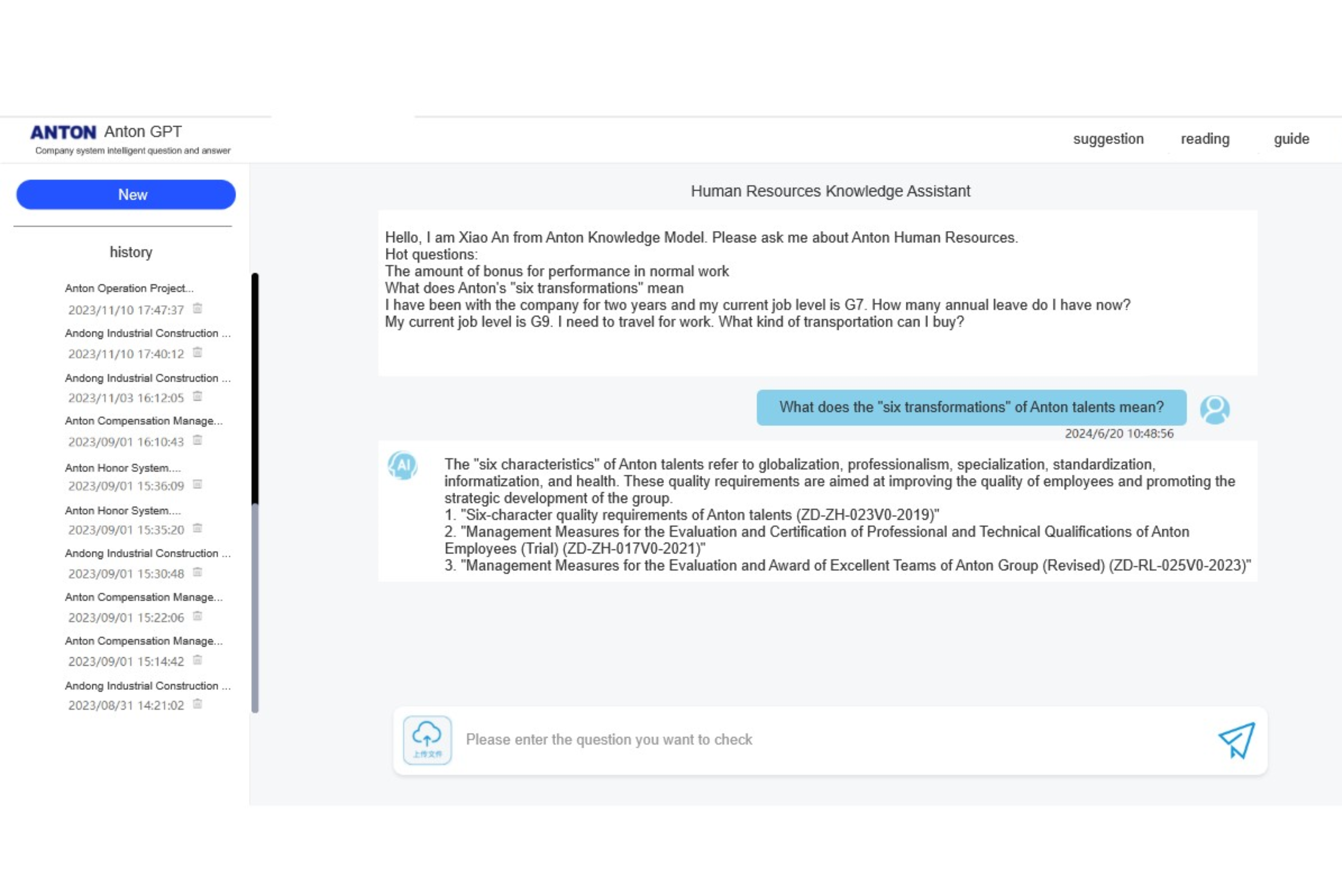
Task: Open the reading menu item
Action: pyautogui.click(x=1205, y=139)
